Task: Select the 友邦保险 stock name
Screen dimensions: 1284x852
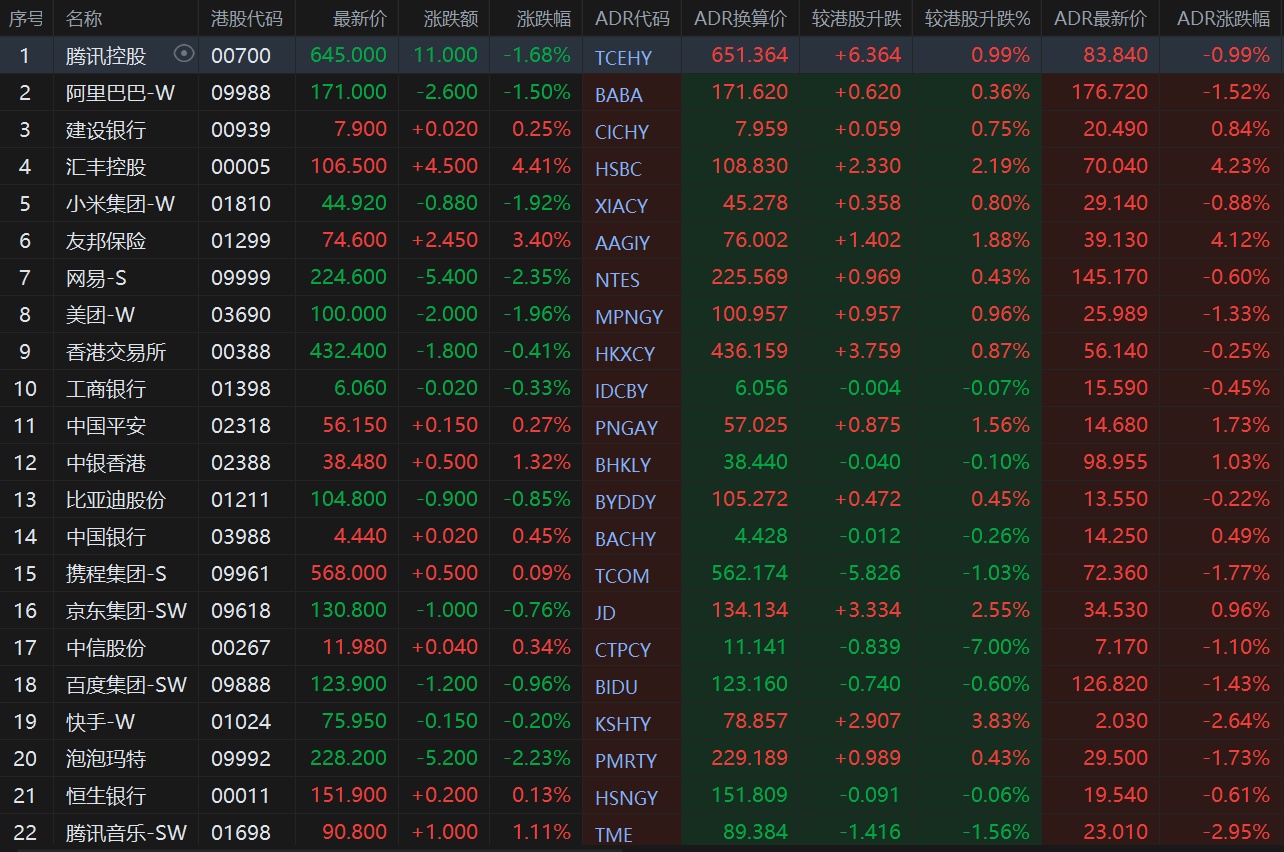Action: 106,241
